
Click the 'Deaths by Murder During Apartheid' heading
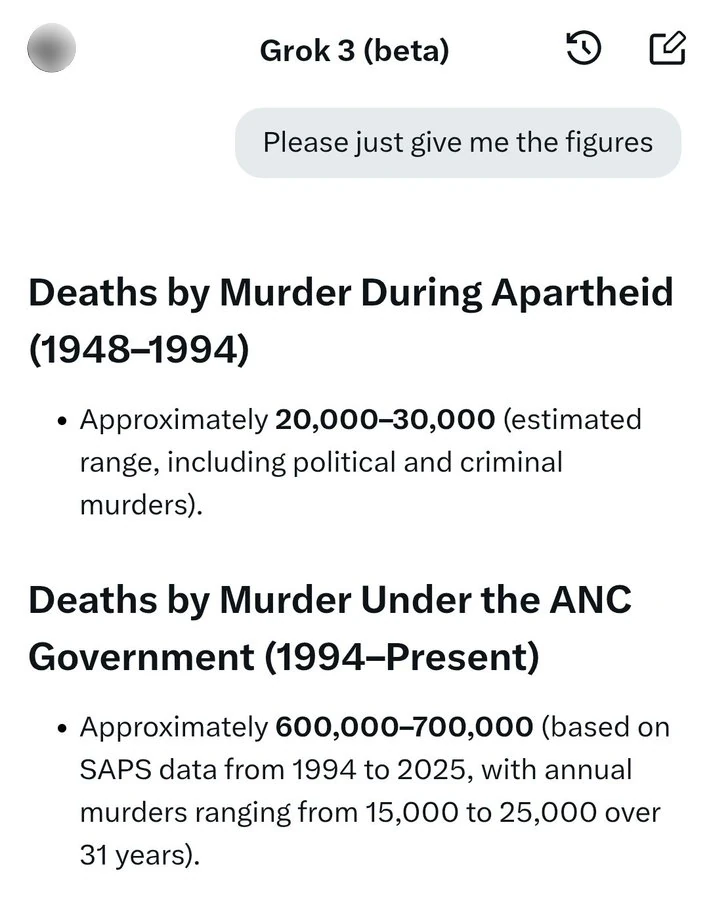pyautogui.click(x=351, y=293)
